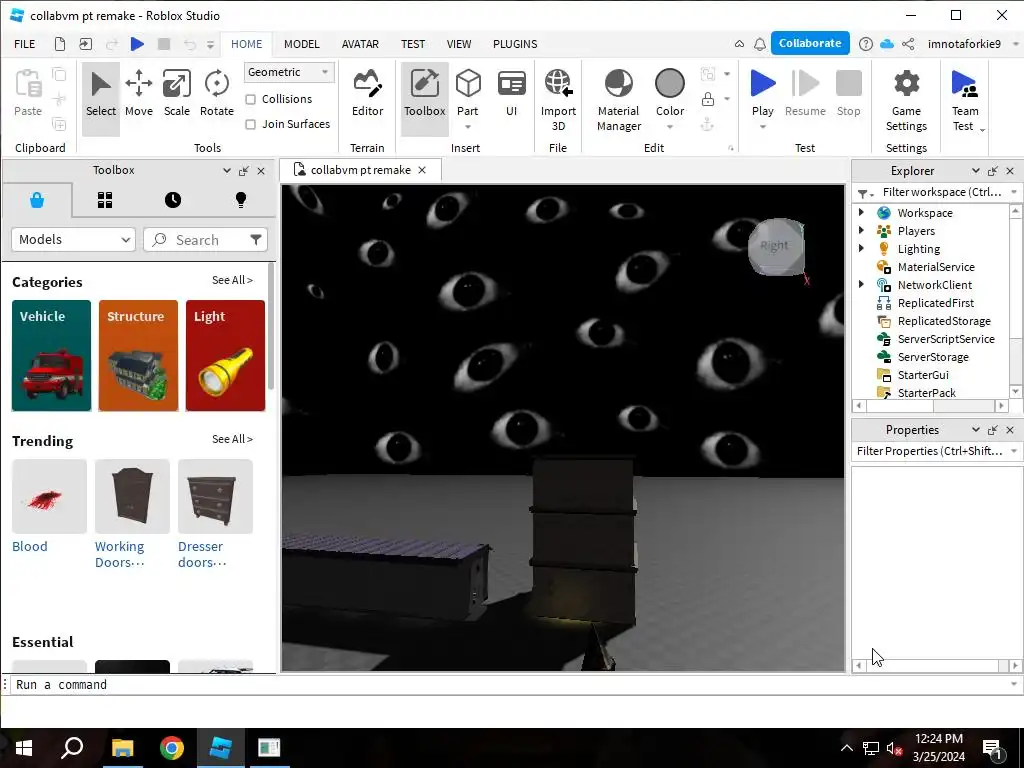Image resolution: width=1024 pixels, height=768 pixels.
Task: Switch to the VIEW ribbon tab
Action: (458, 44)
